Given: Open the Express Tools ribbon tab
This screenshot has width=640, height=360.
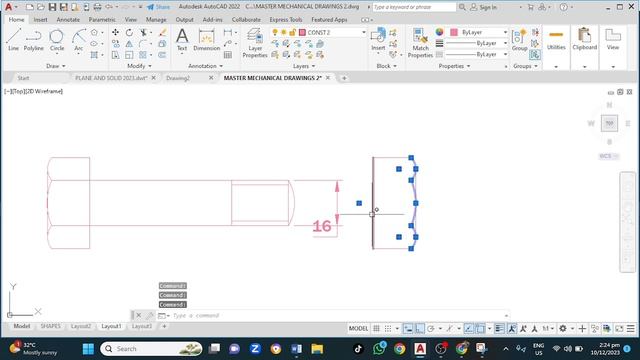Looking at the screenshot, I should pyautogui.click(x=286, y=20).
